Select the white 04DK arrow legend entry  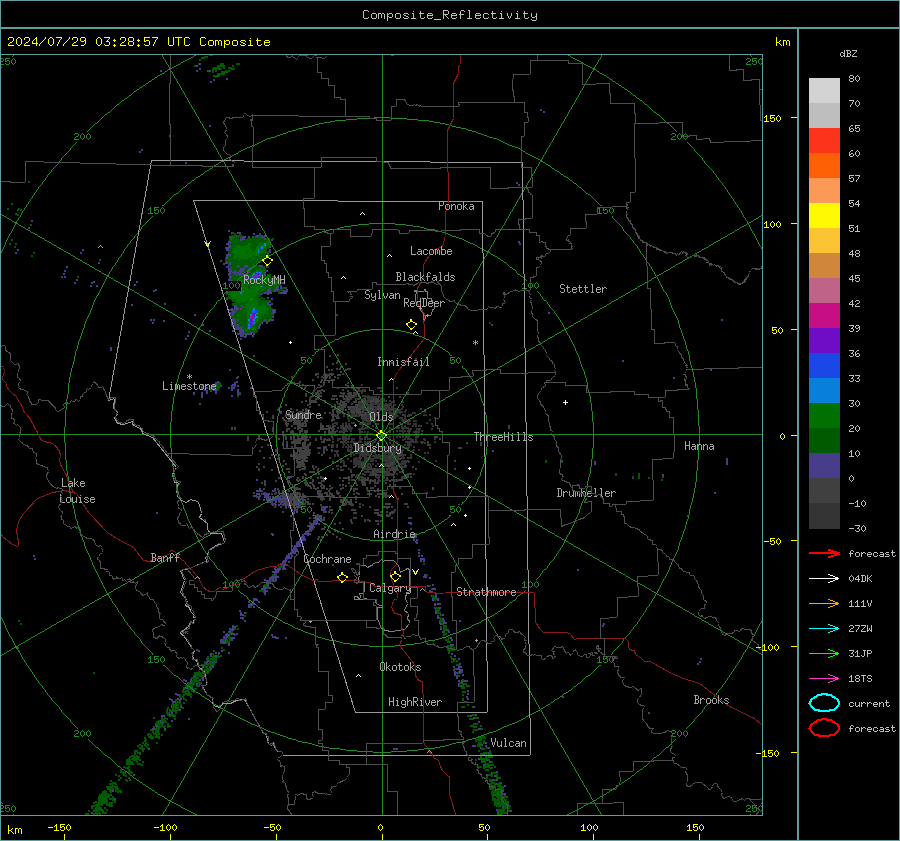[824, 578]
